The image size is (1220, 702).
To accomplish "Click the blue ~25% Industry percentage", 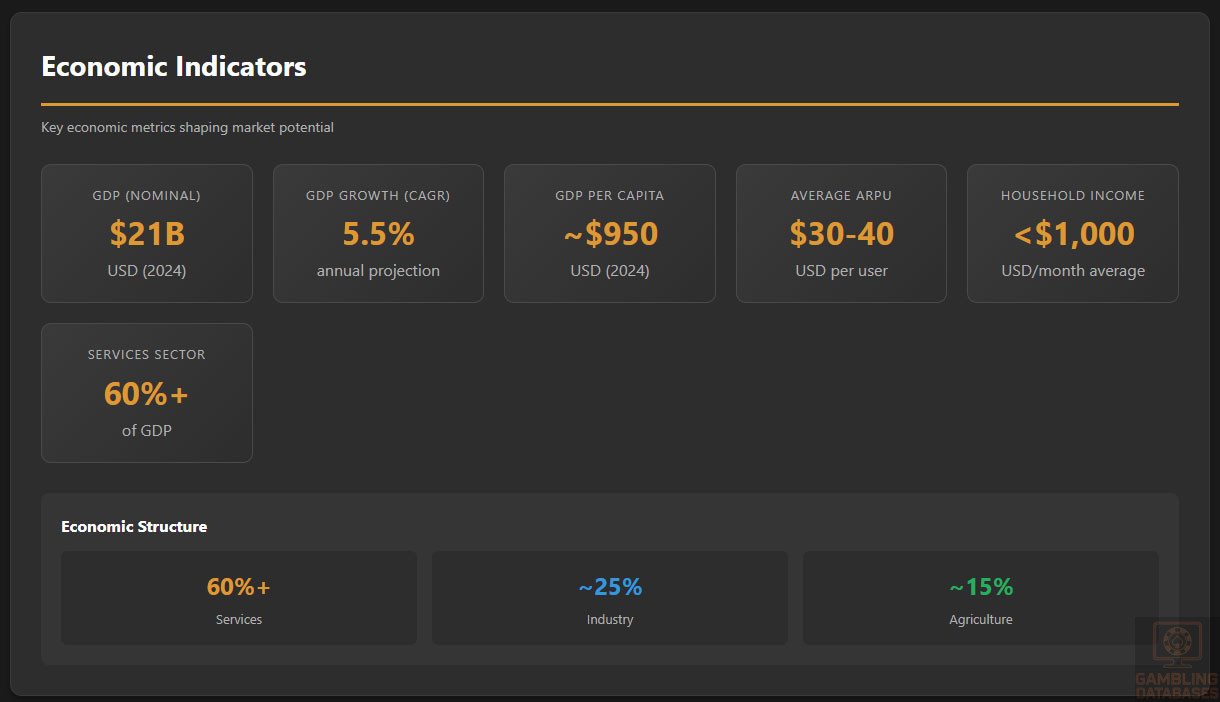I will (x=610, y=587).
